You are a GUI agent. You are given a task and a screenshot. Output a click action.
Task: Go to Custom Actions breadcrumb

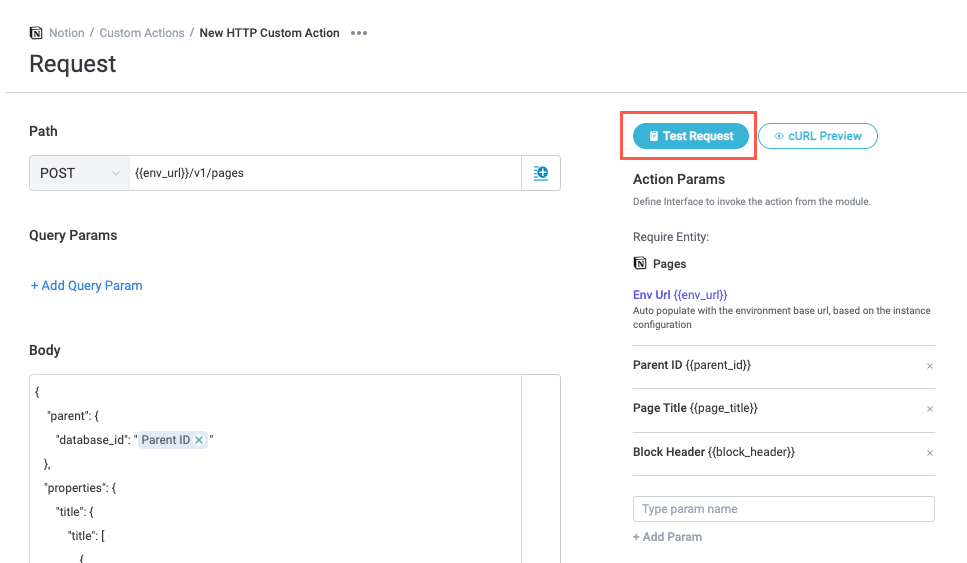(x=142, y=33)
